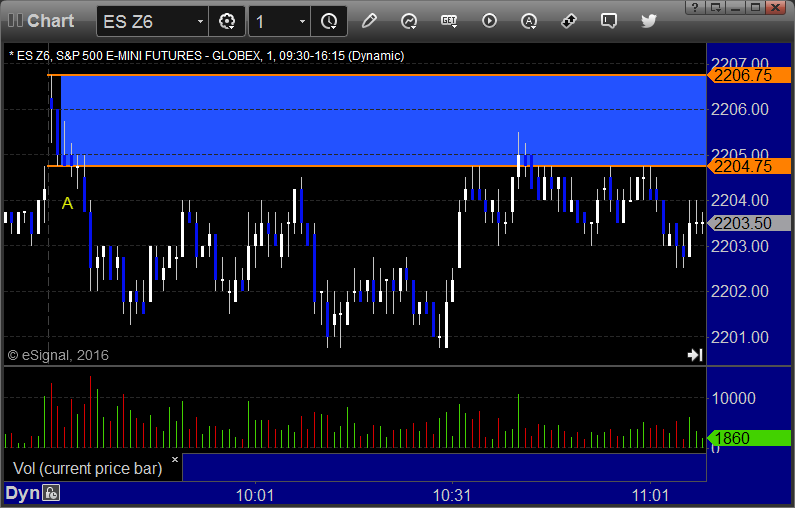
Task: Click the 2202.00 price axis label
Action: [x=740, y=291]
